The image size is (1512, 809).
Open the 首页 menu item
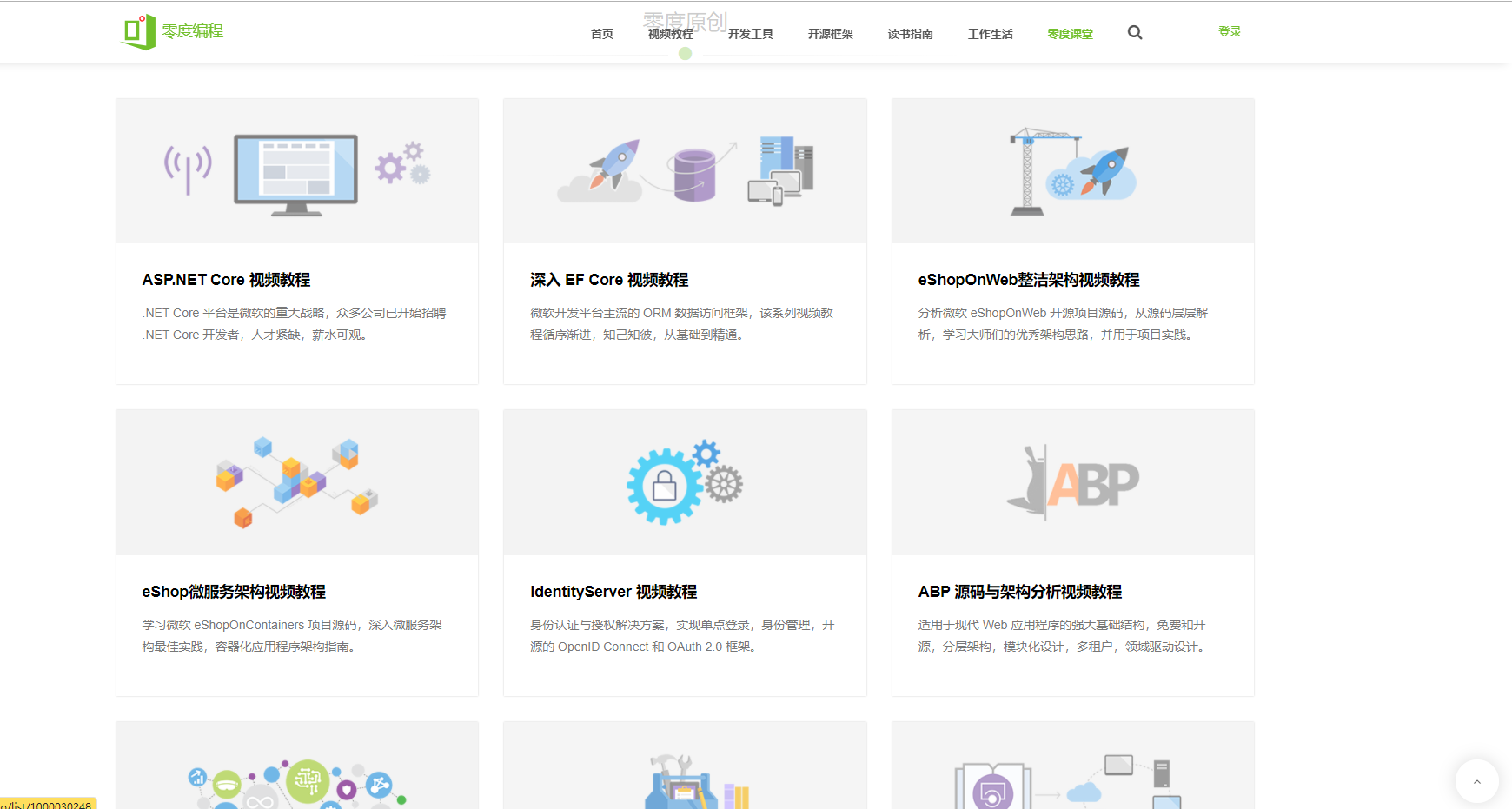[602, 34]
